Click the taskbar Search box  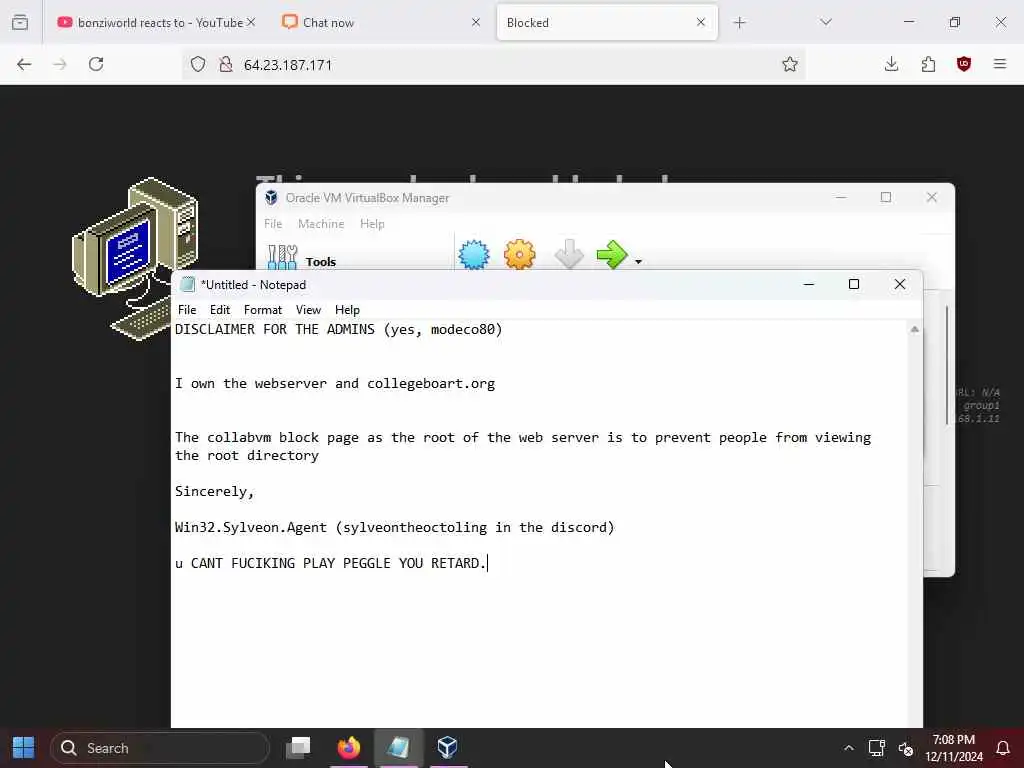point(160,748)
